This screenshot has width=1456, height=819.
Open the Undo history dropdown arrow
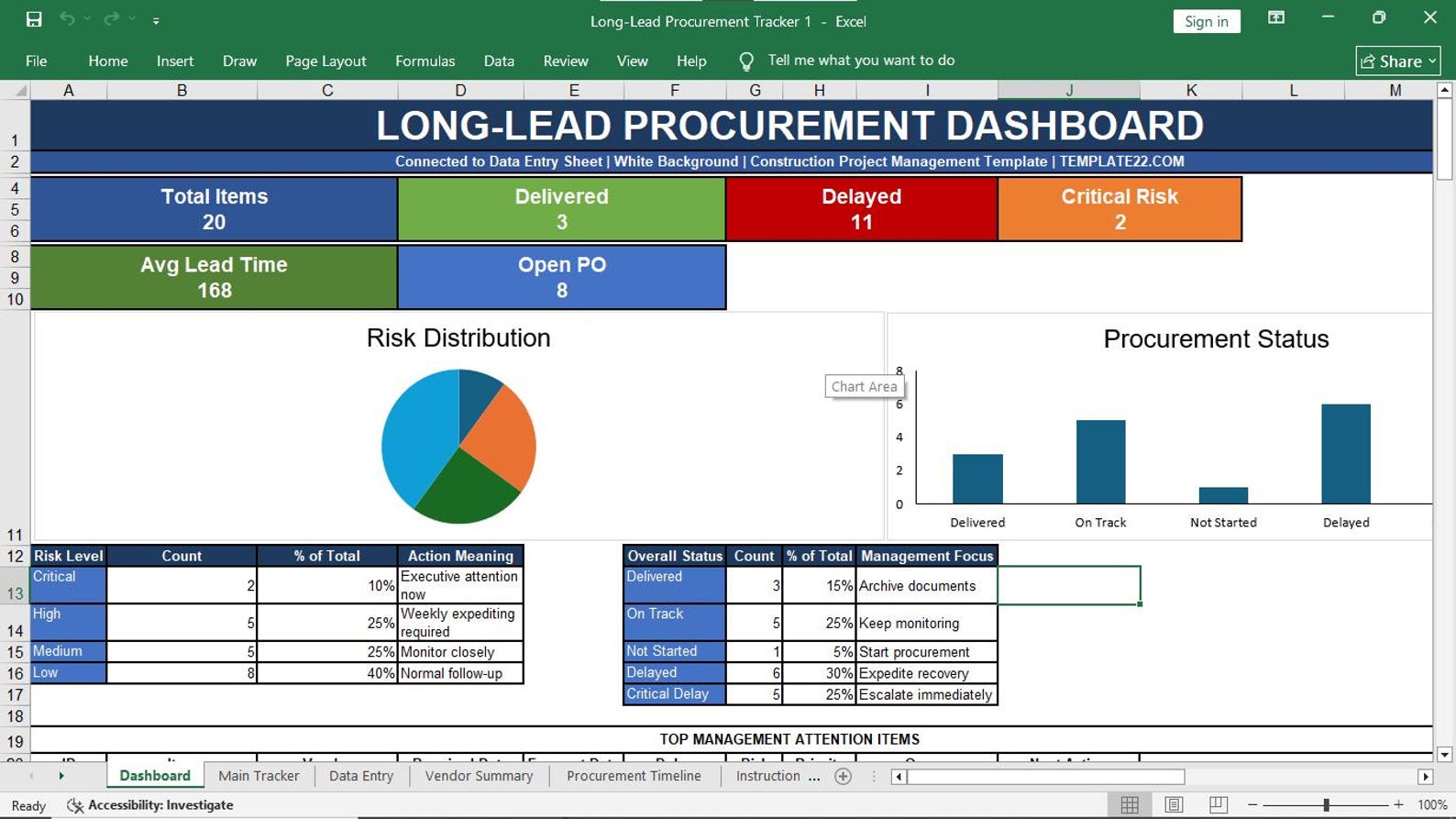tap(87, 19)
